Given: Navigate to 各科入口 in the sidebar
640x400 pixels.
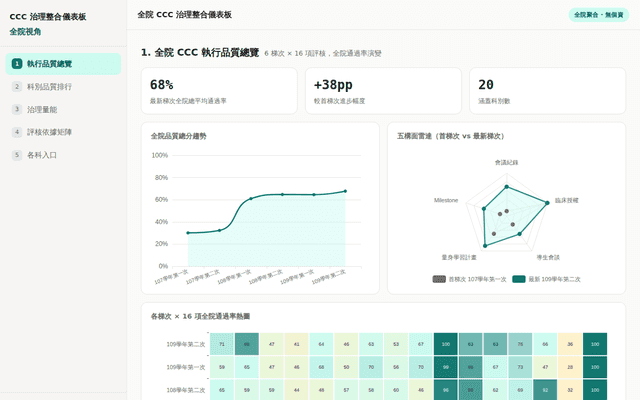Looking at the screenshot, I should 63,155.
